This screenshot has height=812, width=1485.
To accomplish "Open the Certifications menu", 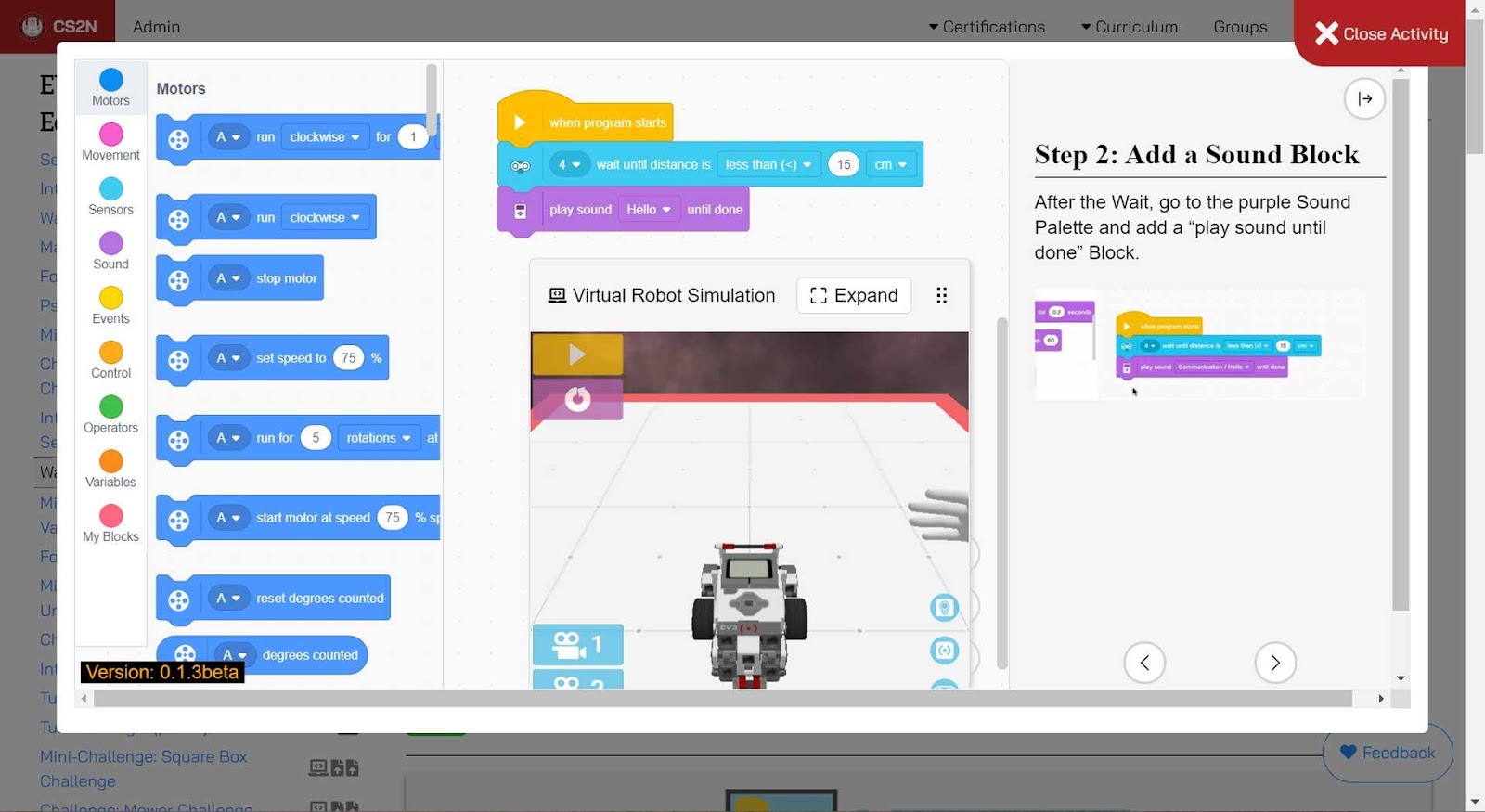I will click(987, 27).
